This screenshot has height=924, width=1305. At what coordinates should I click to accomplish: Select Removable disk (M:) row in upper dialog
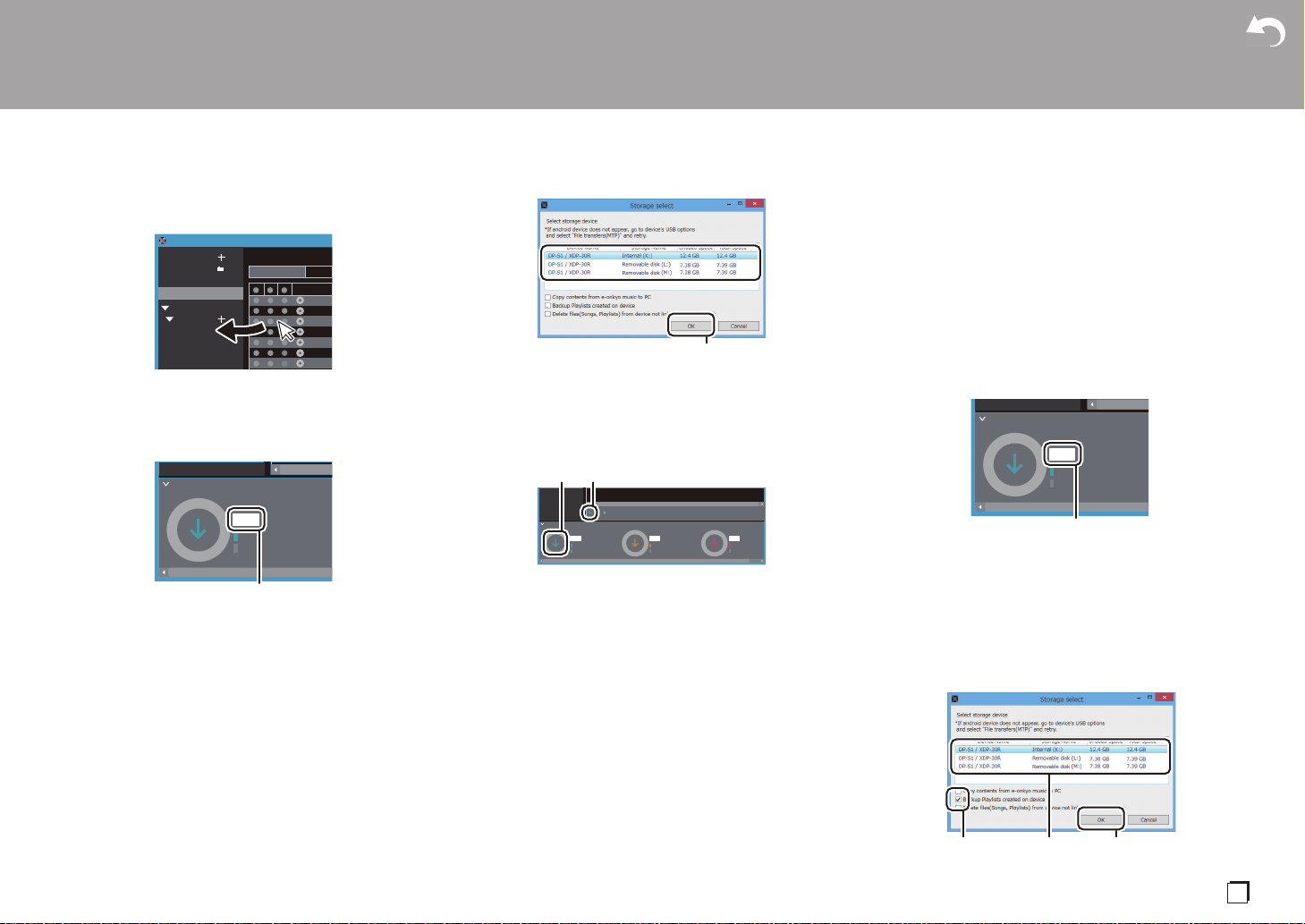coord(651,273)
